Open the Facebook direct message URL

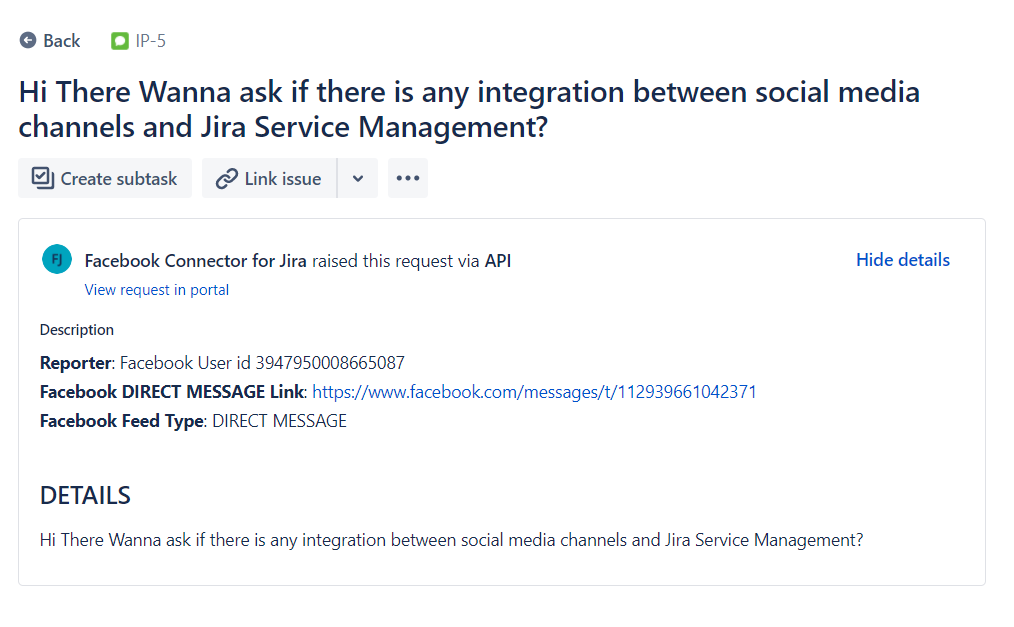[x=534, y=392]
